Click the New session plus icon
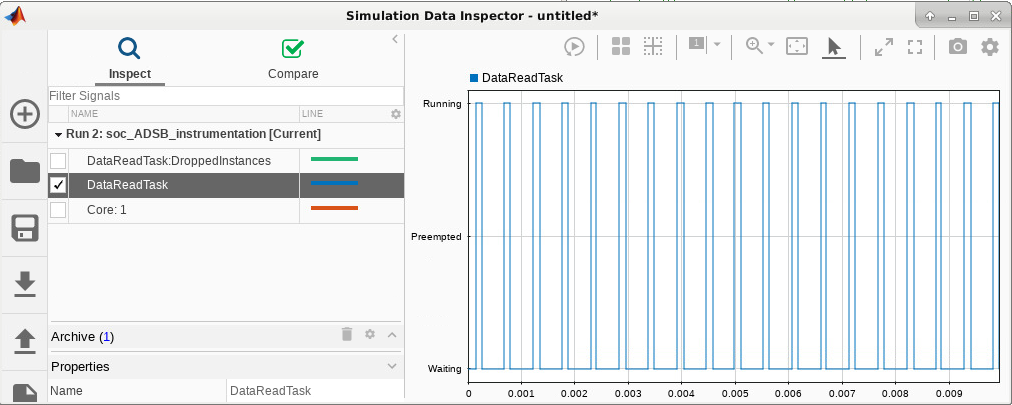 click(x=25, y=114)
